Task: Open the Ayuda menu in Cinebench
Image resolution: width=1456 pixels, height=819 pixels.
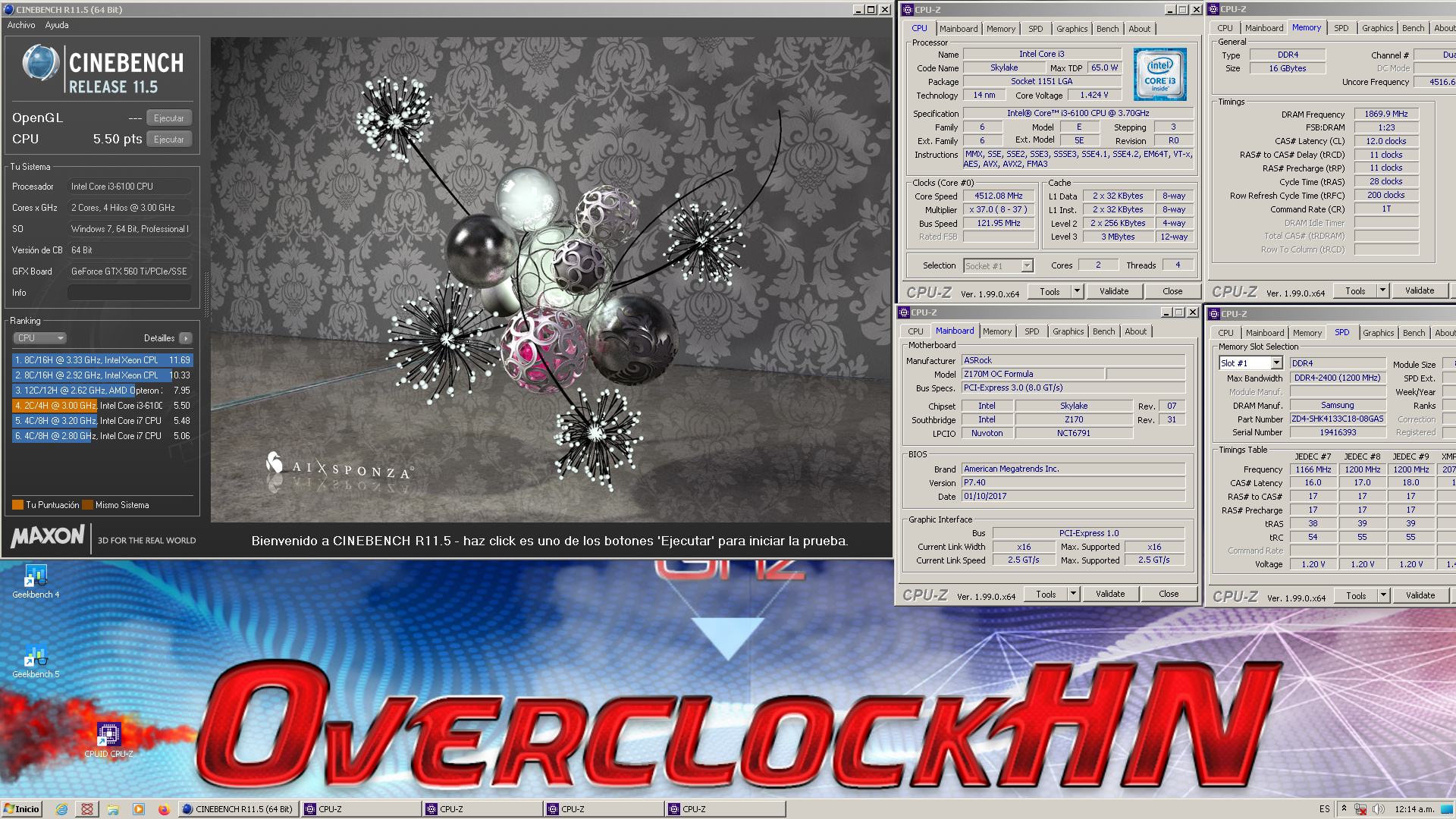Action: [x=57, y=25]
